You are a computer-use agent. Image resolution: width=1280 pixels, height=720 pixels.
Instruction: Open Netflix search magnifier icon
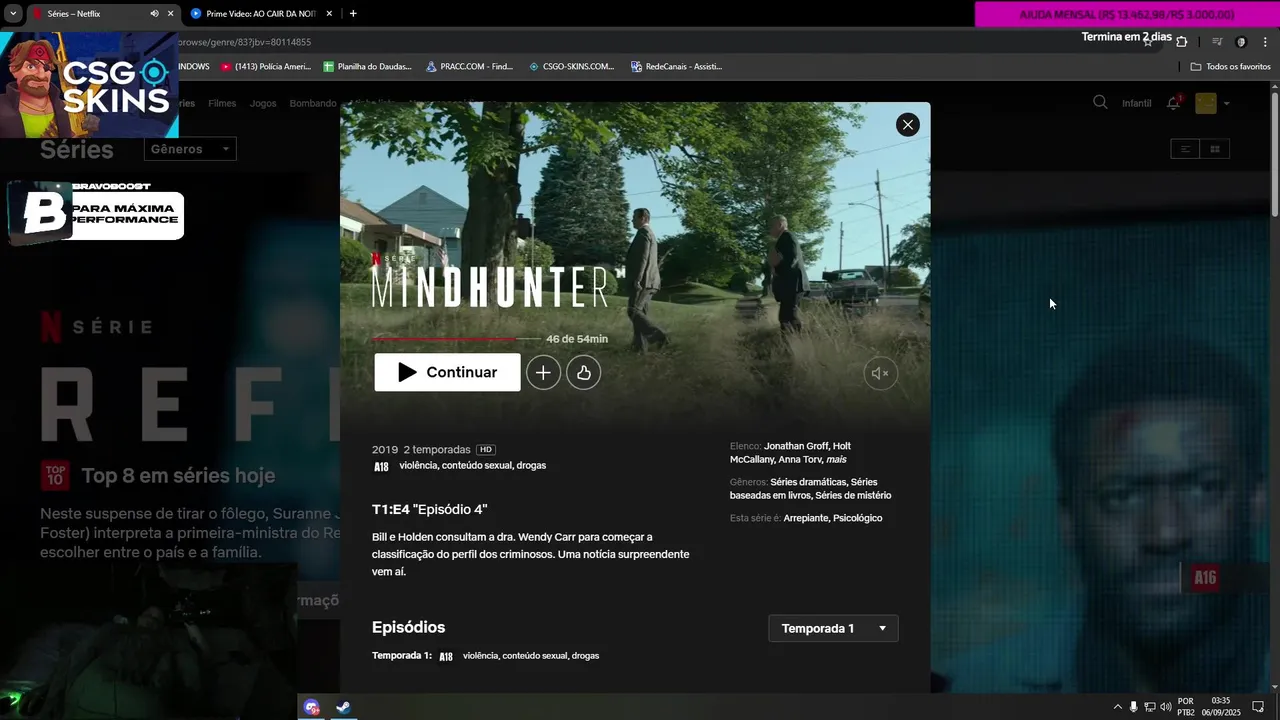click(x=1100, y=102)
